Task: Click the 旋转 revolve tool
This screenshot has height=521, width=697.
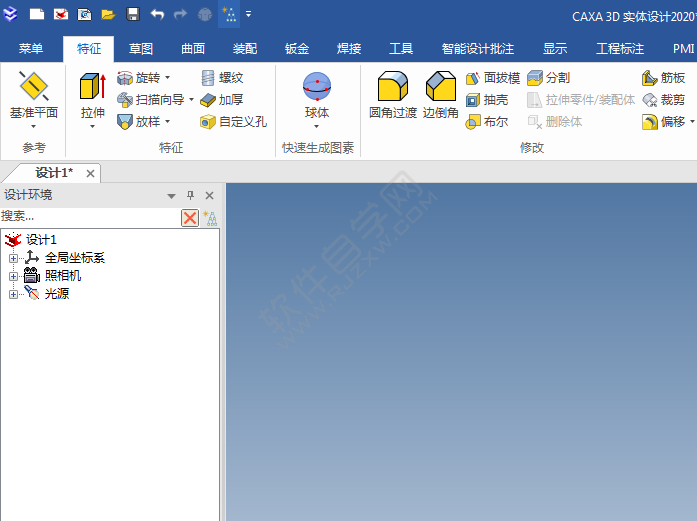Action: pyautogui.click(x=138, y=78)
